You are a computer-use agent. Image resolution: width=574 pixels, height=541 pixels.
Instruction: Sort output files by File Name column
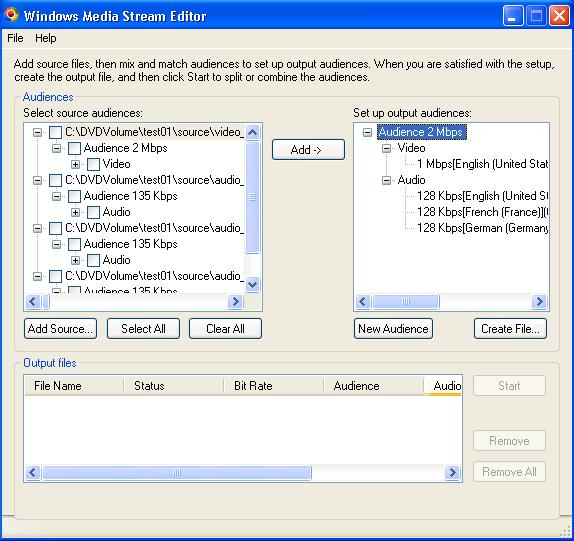74,386
